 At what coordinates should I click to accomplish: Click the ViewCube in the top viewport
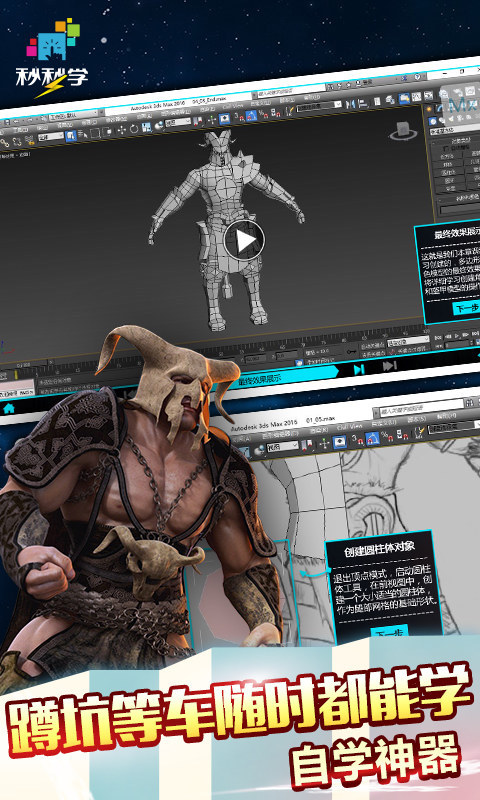tap(403, 131)
